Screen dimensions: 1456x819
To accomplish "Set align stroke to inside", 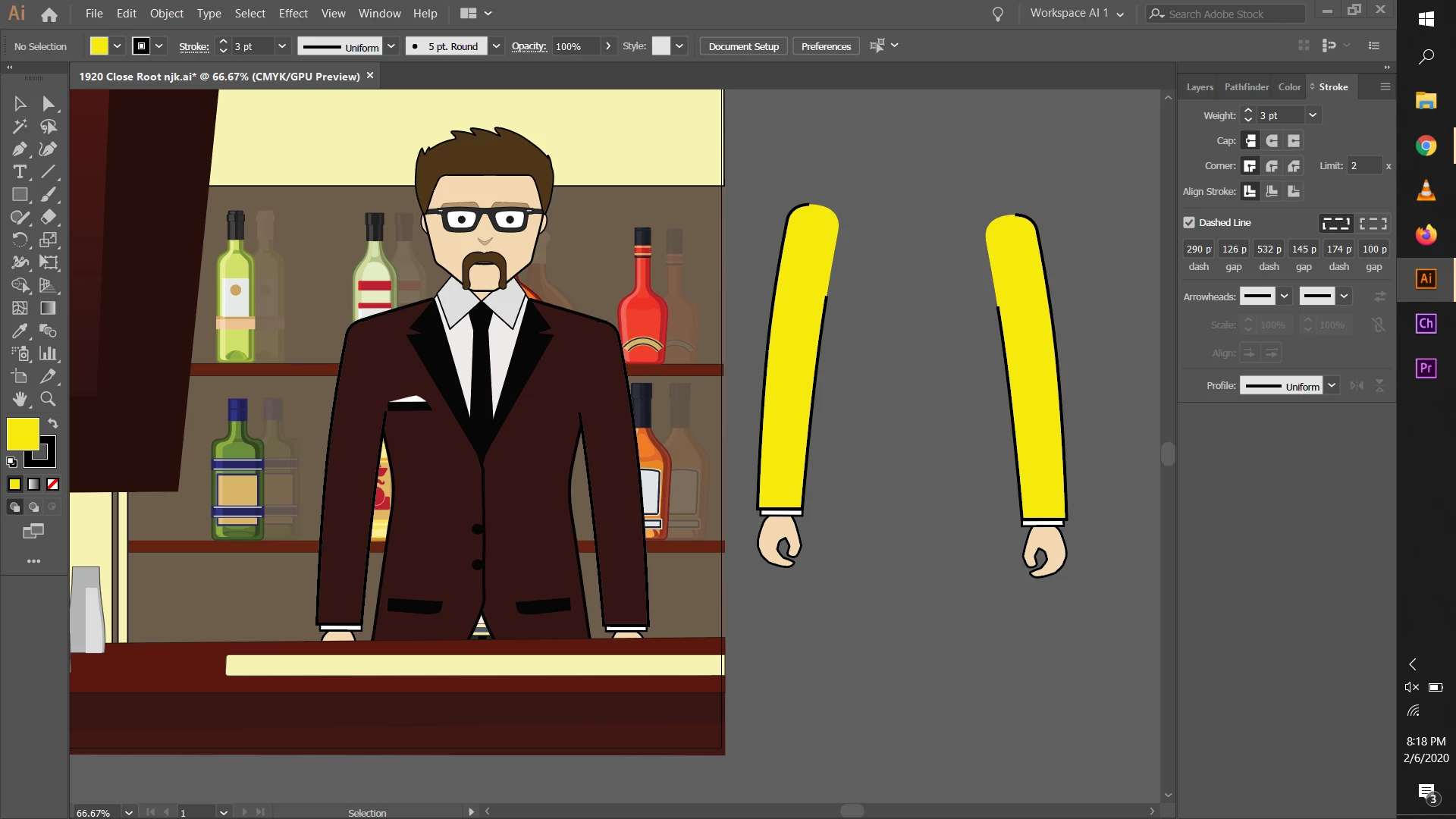I will 1272,192.
